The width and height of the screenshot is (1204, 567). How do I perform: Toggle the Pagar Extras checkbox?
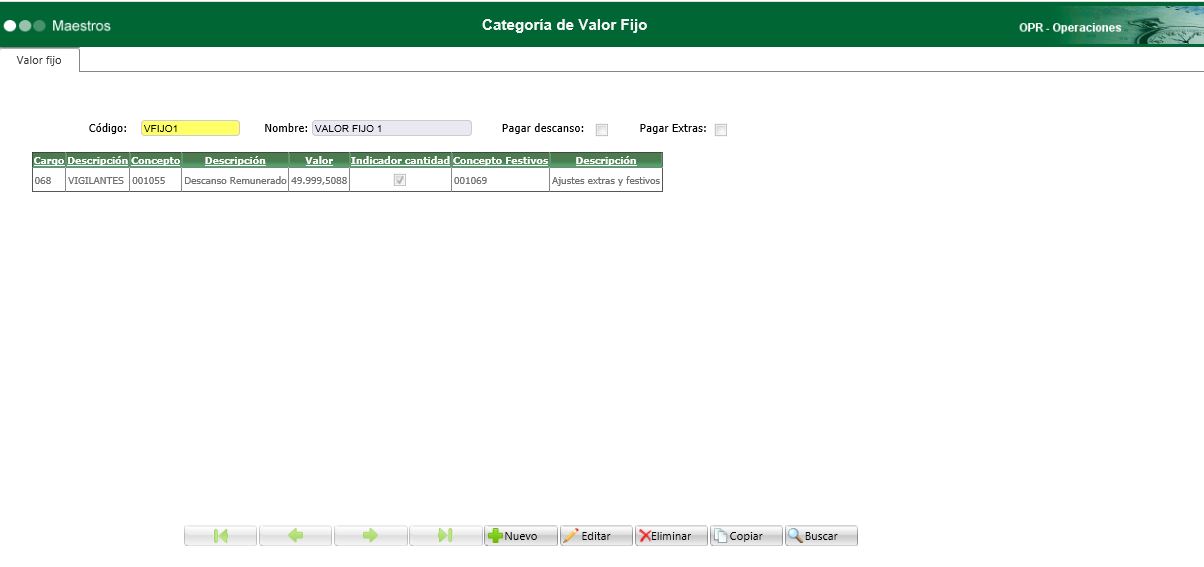[721, 129]
